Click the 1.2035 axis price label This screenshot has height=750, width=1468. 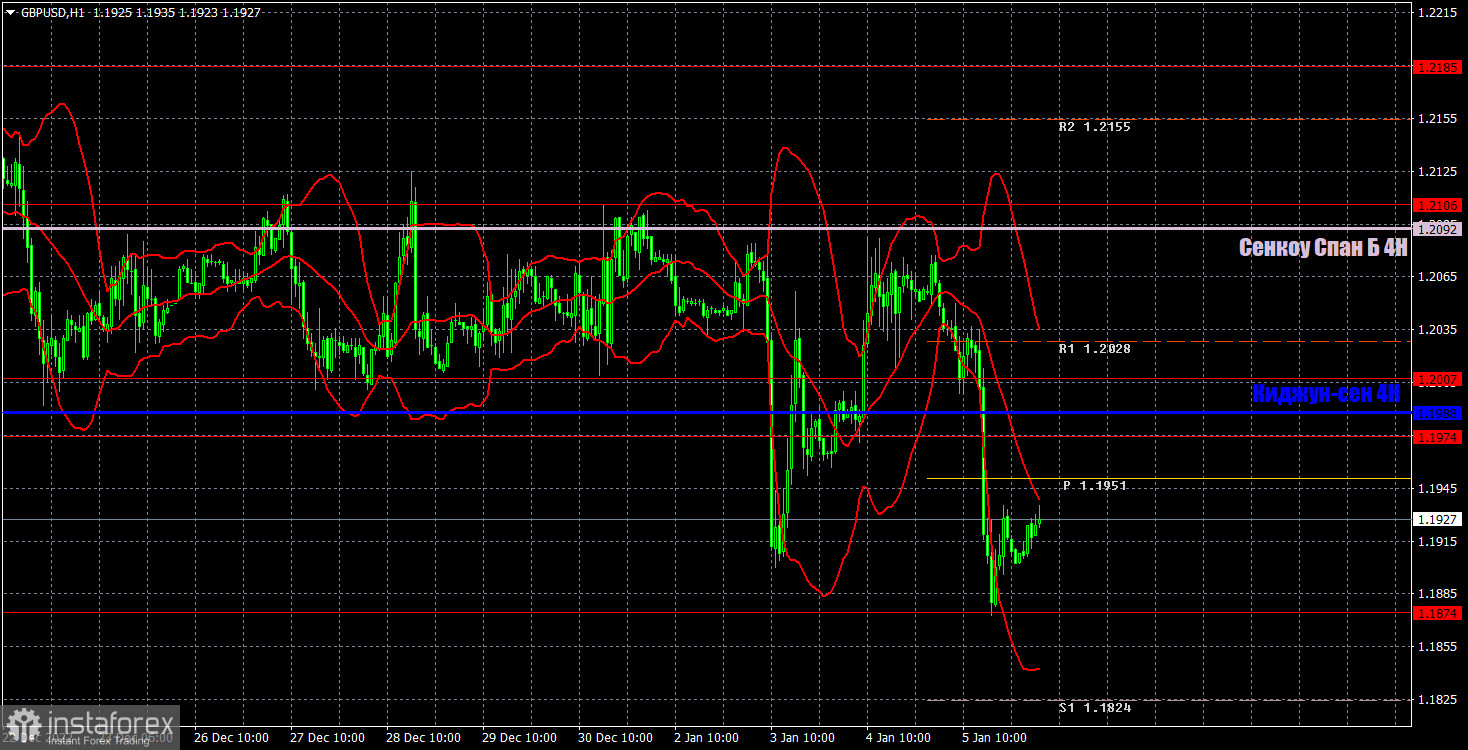1437,329
